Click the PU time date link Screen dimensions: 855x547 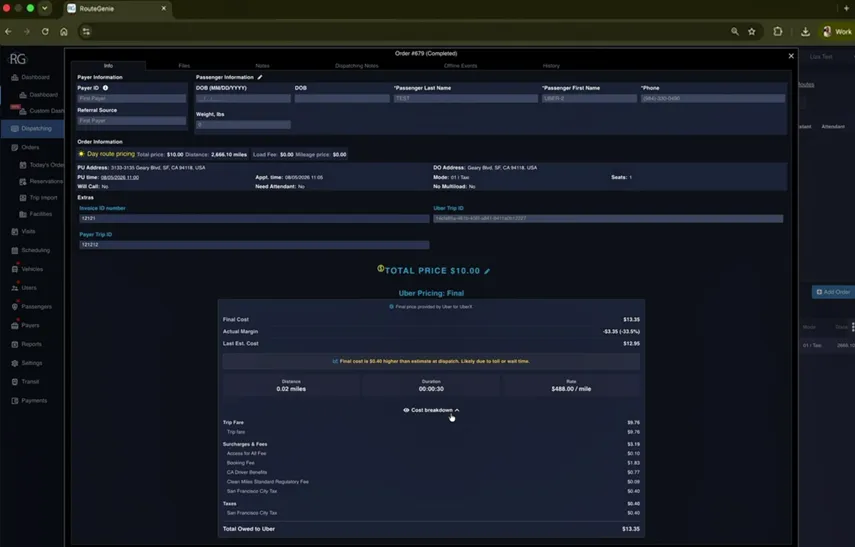click(x=120, y=178)
